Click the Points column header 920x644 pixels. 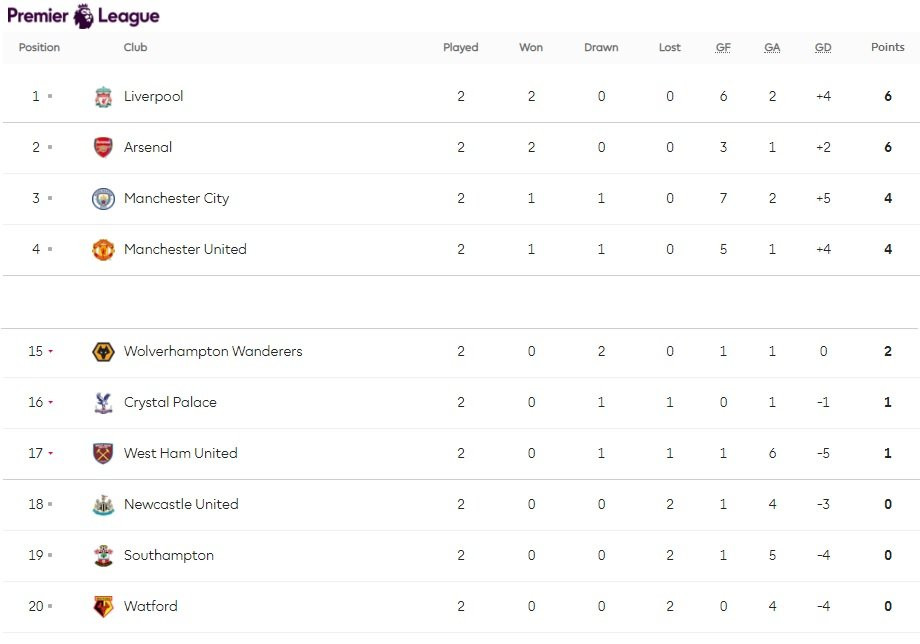[x=887, y=48]
